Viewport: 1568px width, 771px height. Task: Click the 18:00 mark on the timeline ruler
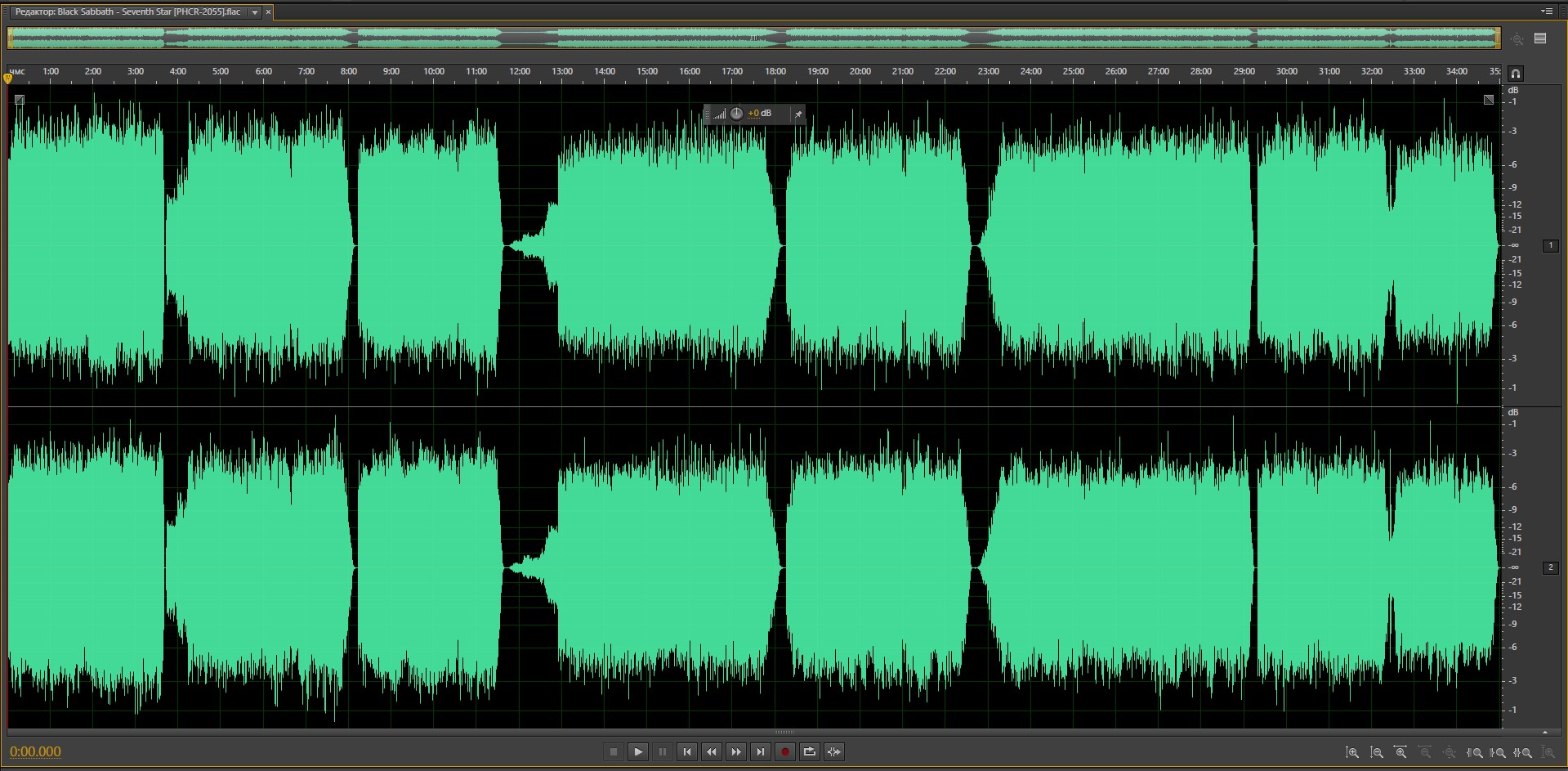775,72
